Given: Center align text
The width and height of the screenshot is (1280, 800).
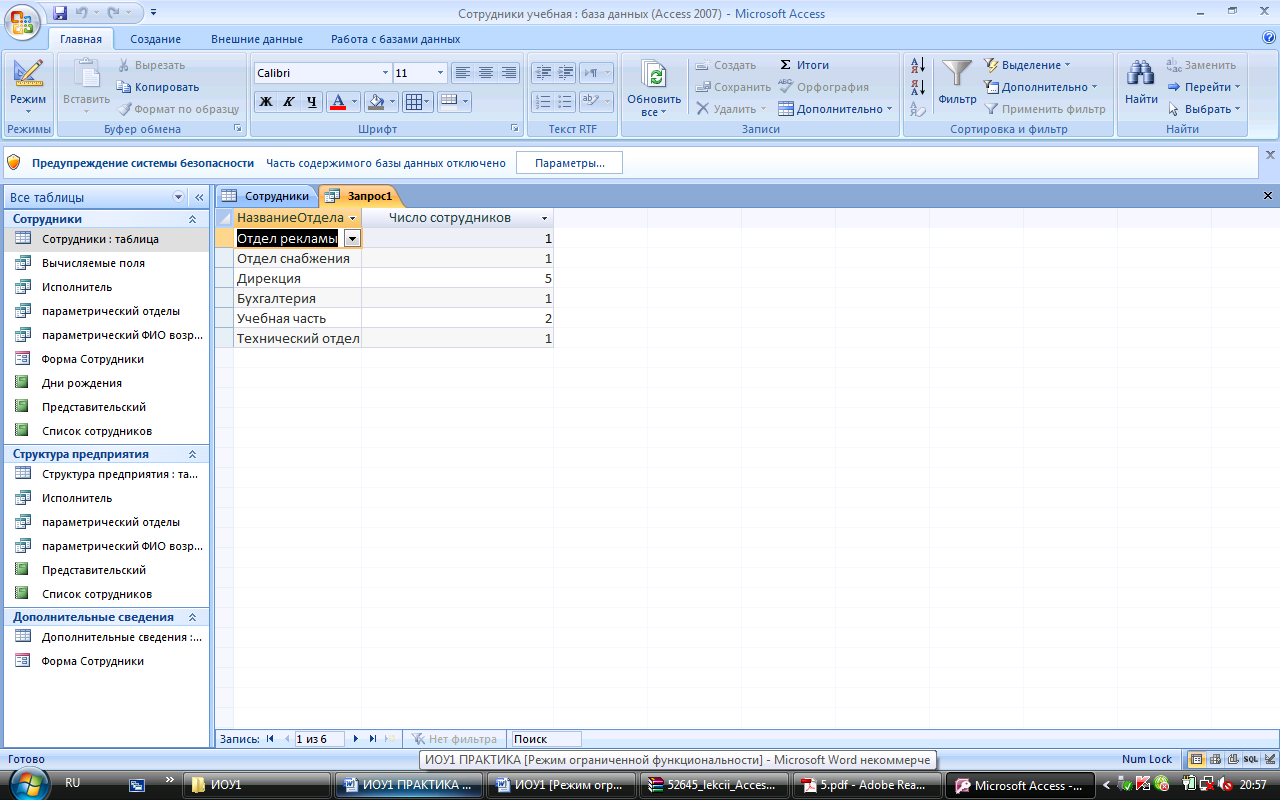Looking at the screenshot, I should [485, 73].
